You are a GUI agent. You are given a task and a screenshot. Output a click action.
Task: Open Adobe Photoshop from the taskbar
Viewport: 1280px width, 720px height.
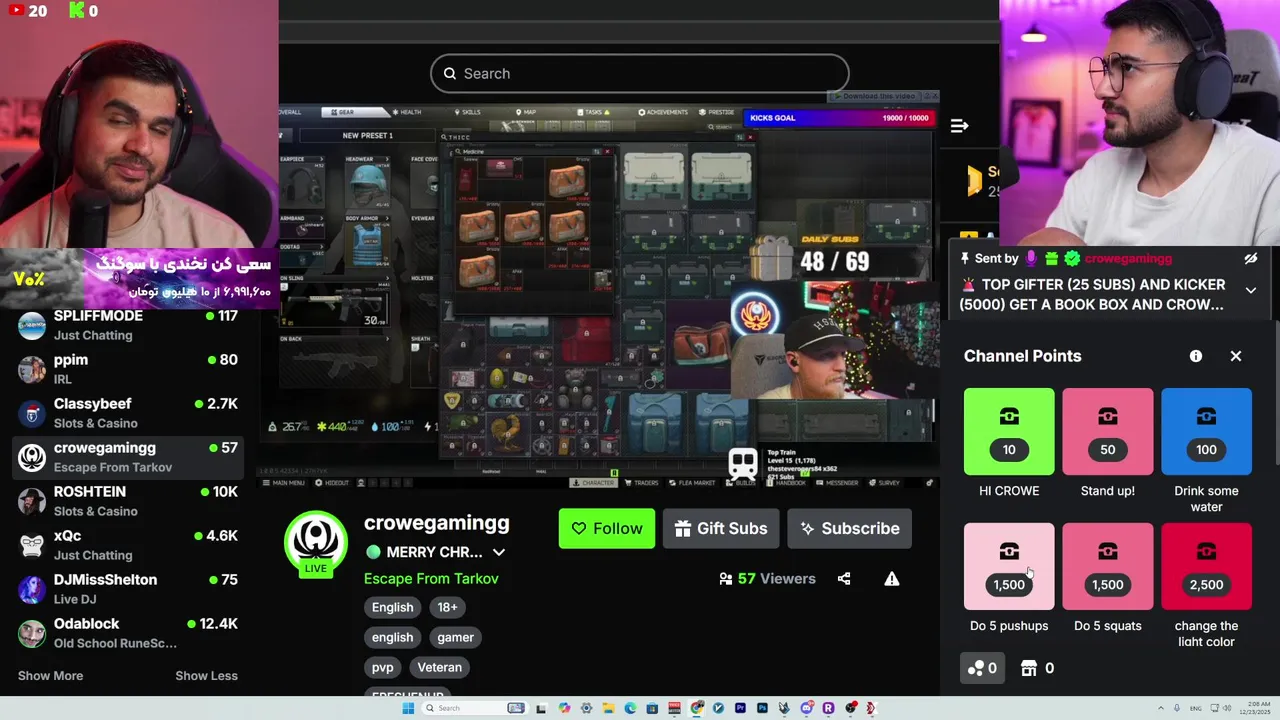tap(762, 708)
